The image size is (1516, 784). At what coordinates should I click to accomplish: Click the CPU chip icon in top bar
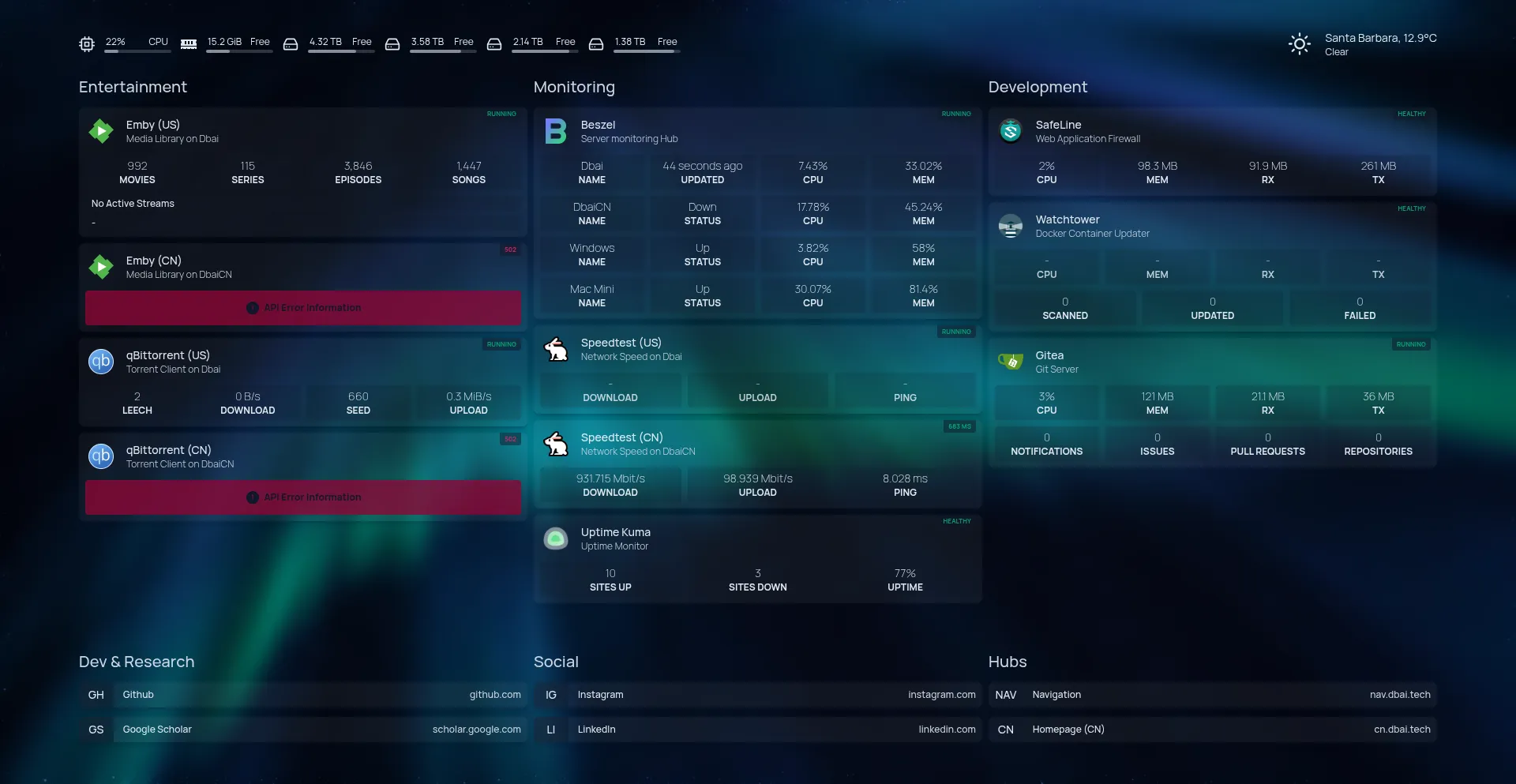click(x=87, y=44)
